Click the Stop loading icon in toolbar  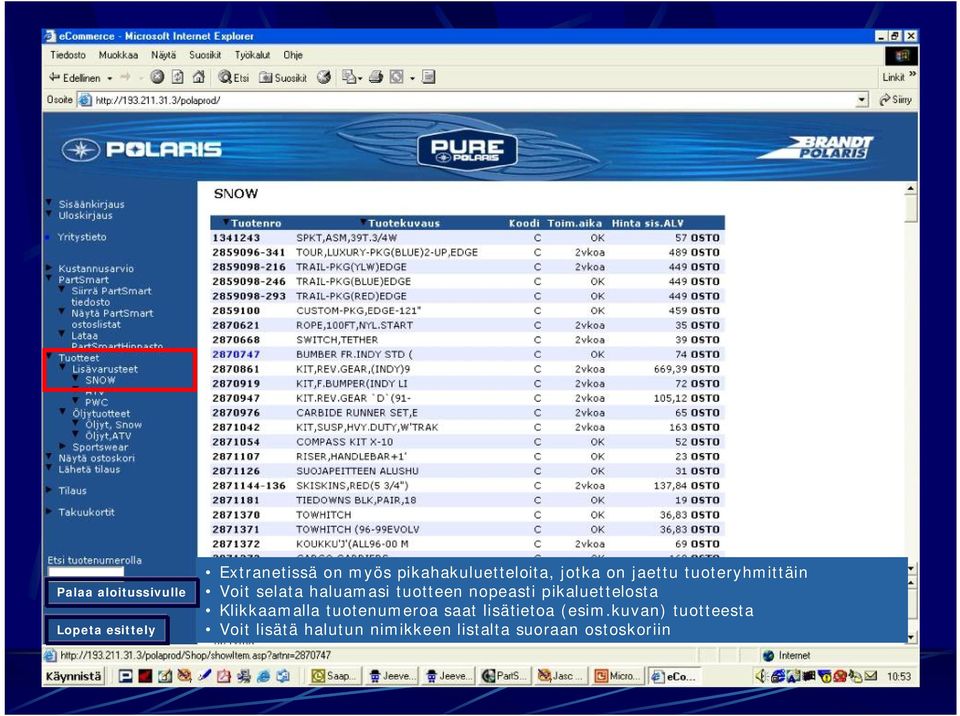click(x=157, y=77)
